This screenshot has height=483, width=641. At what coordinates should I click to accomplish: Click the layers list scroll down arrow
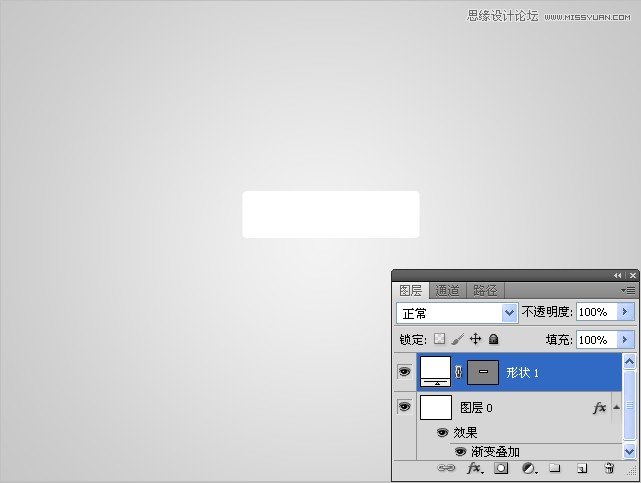pos(629,451)
